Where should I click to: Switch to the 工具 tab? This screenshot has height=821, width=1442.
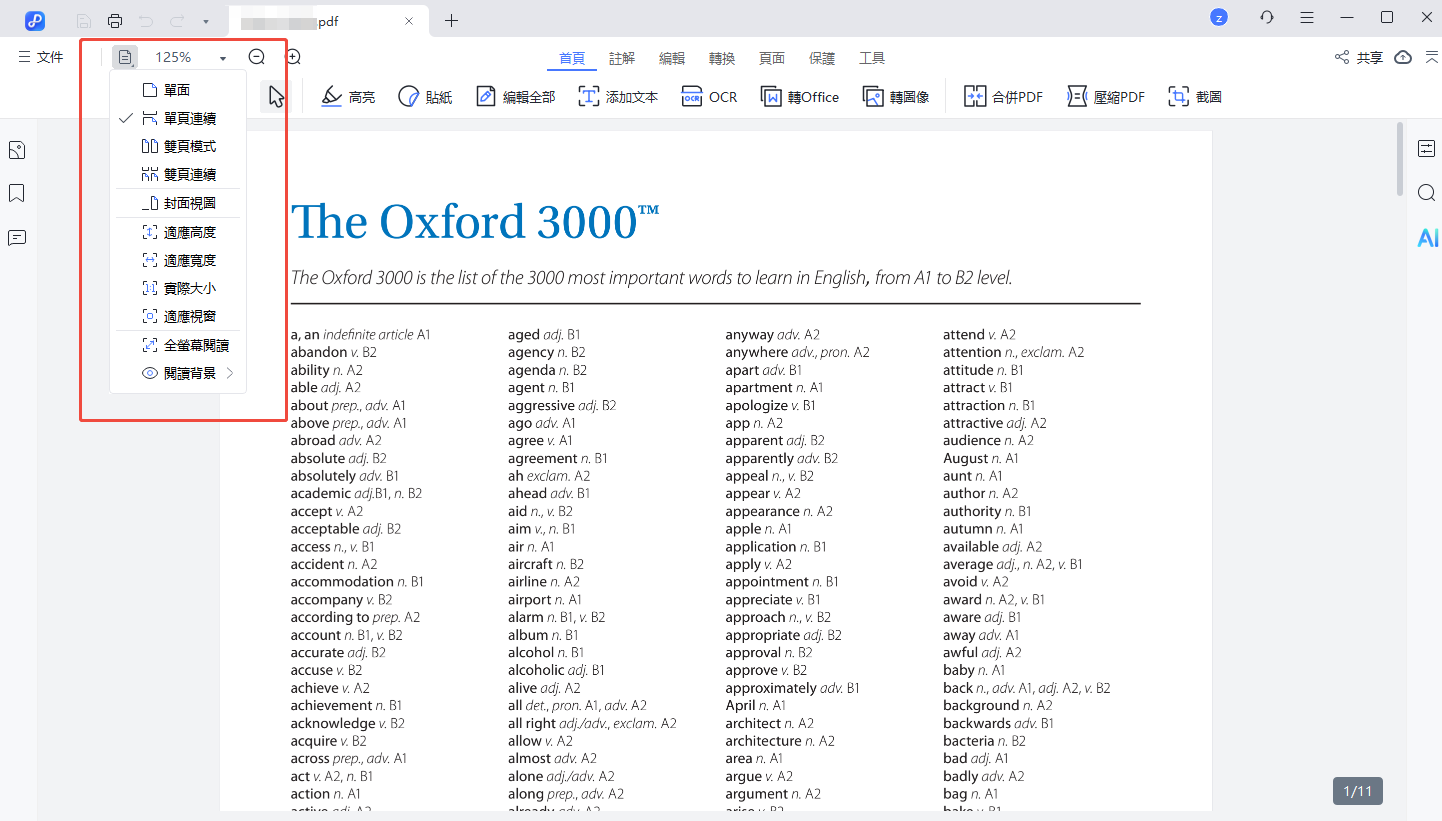[x=872, y=58]
